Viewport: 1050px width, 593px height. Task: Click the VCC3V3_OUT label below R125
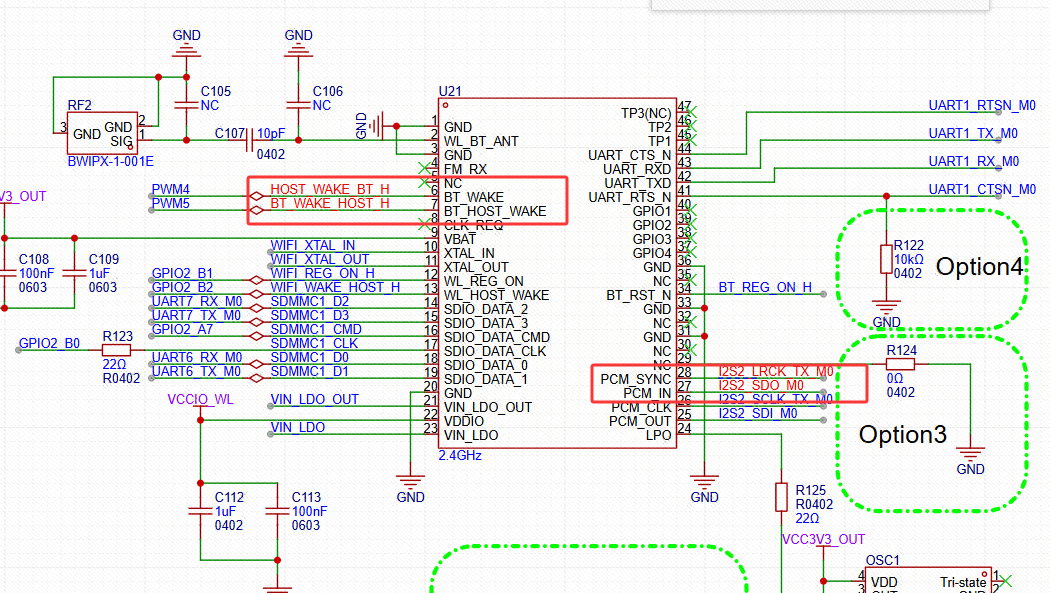coord(824,539)
